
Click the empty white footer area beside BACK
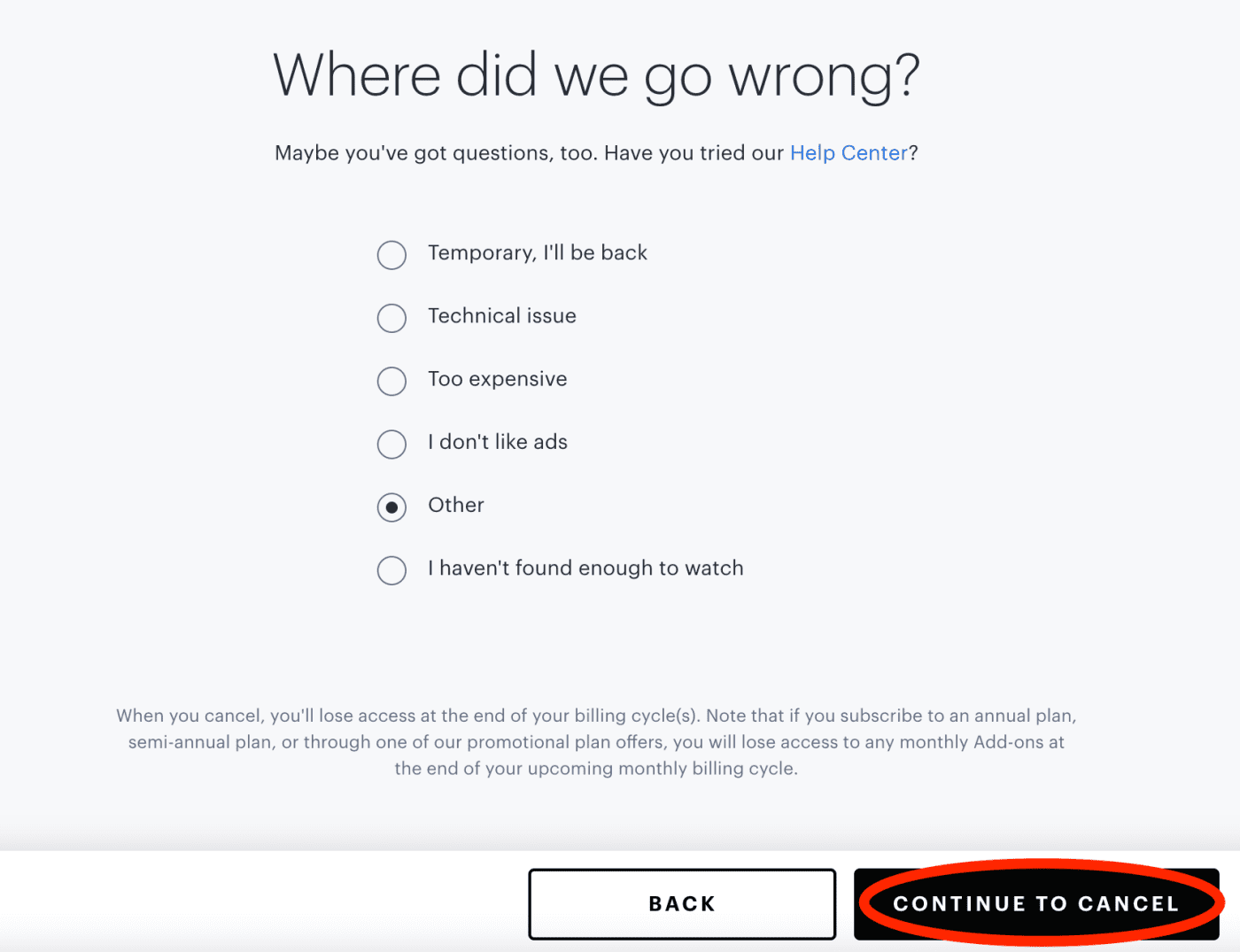(x=266, y=903)
